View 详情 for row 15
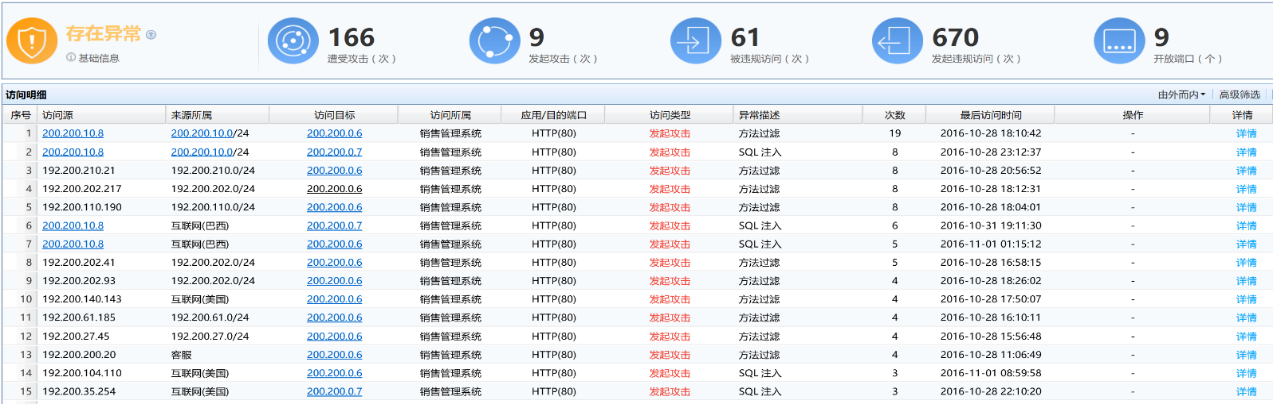Viewport: 1273px width, 404px height. pos(1245,391)
